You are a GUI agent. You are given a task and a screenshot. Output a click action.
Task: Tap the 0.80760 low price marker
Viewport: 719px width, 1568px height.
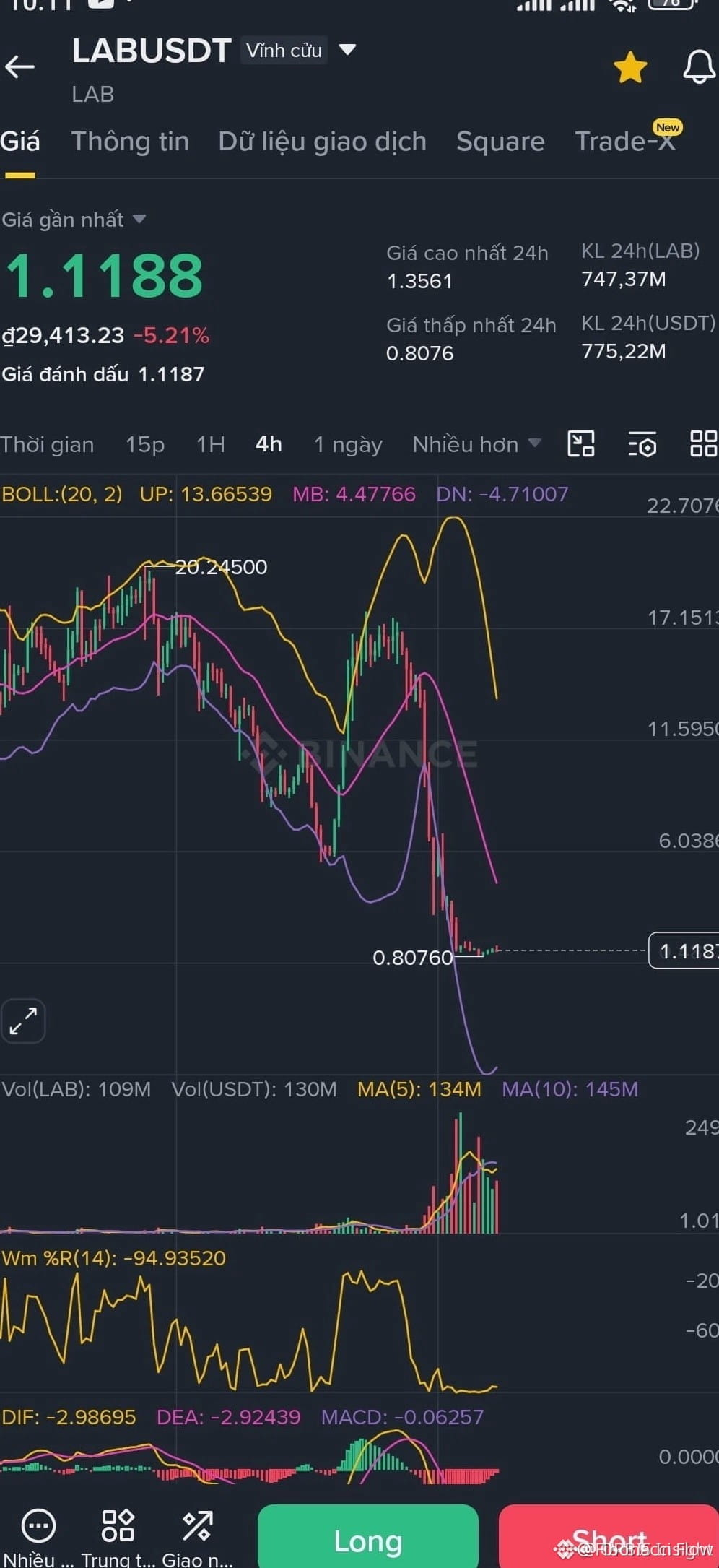coord(412,958)
